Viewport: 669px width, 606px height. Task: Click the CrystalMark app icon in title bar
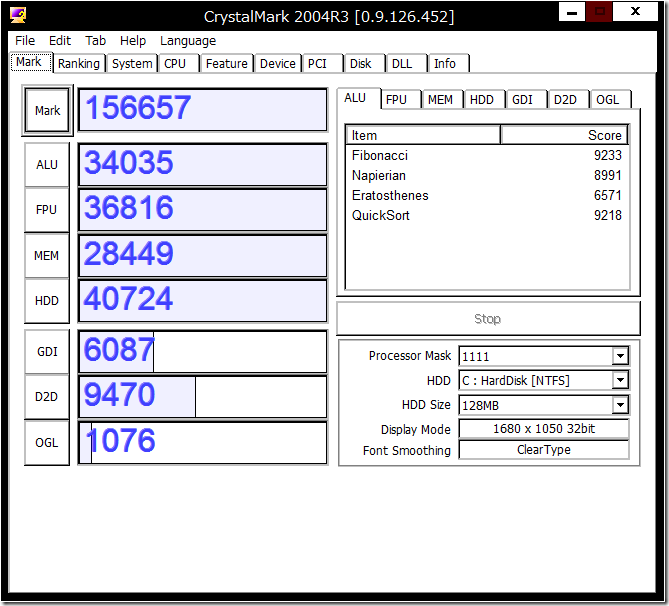(x=18, y=15)
